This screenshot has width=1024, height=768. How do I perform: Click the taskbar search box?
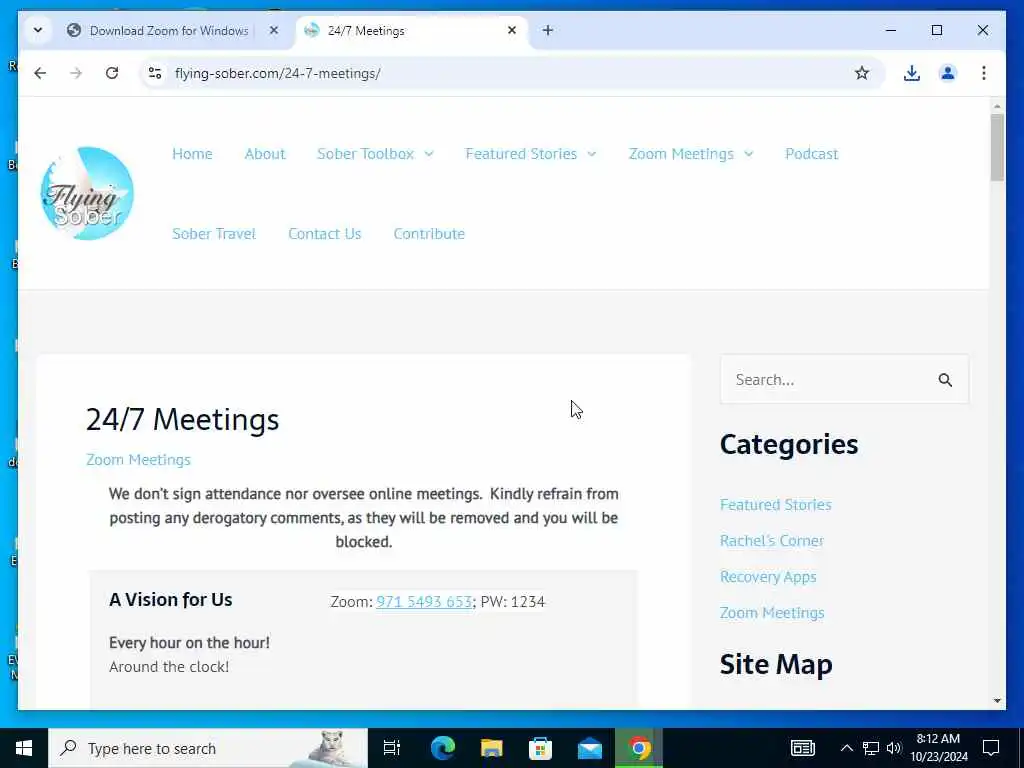click(x=208, y=748)
